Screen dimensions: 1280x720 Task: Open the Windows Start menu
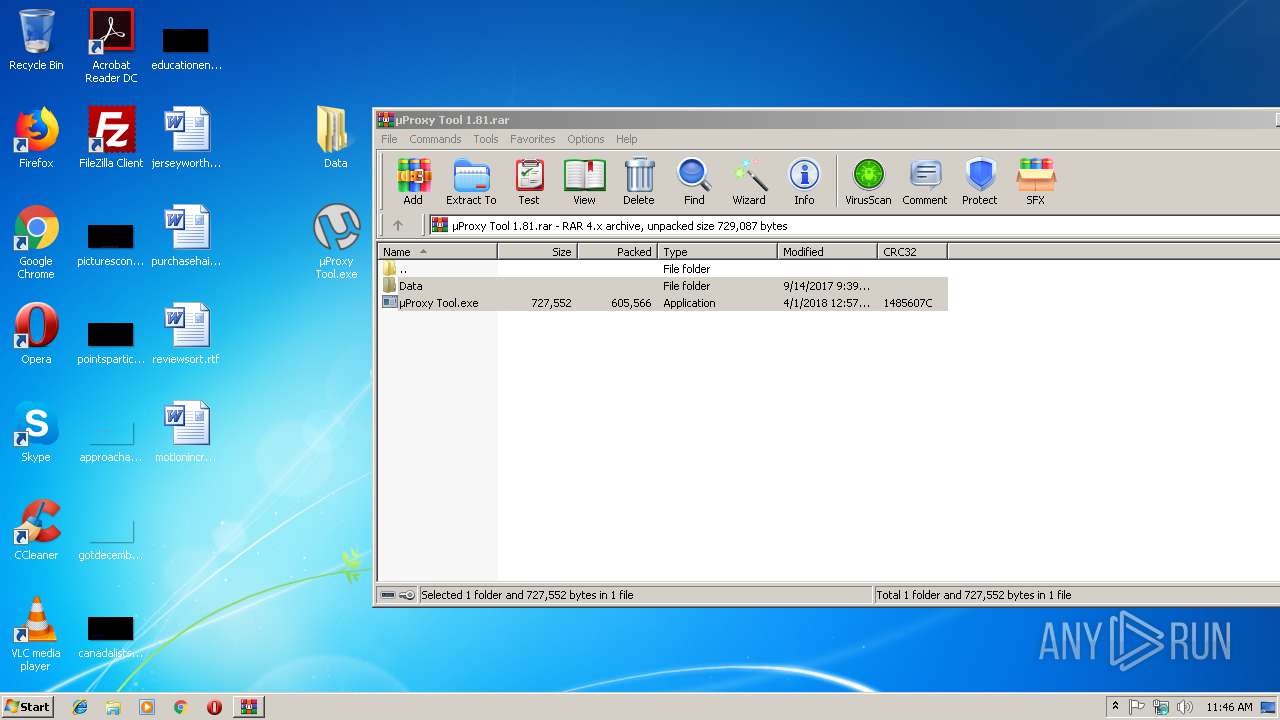(28, 706)
